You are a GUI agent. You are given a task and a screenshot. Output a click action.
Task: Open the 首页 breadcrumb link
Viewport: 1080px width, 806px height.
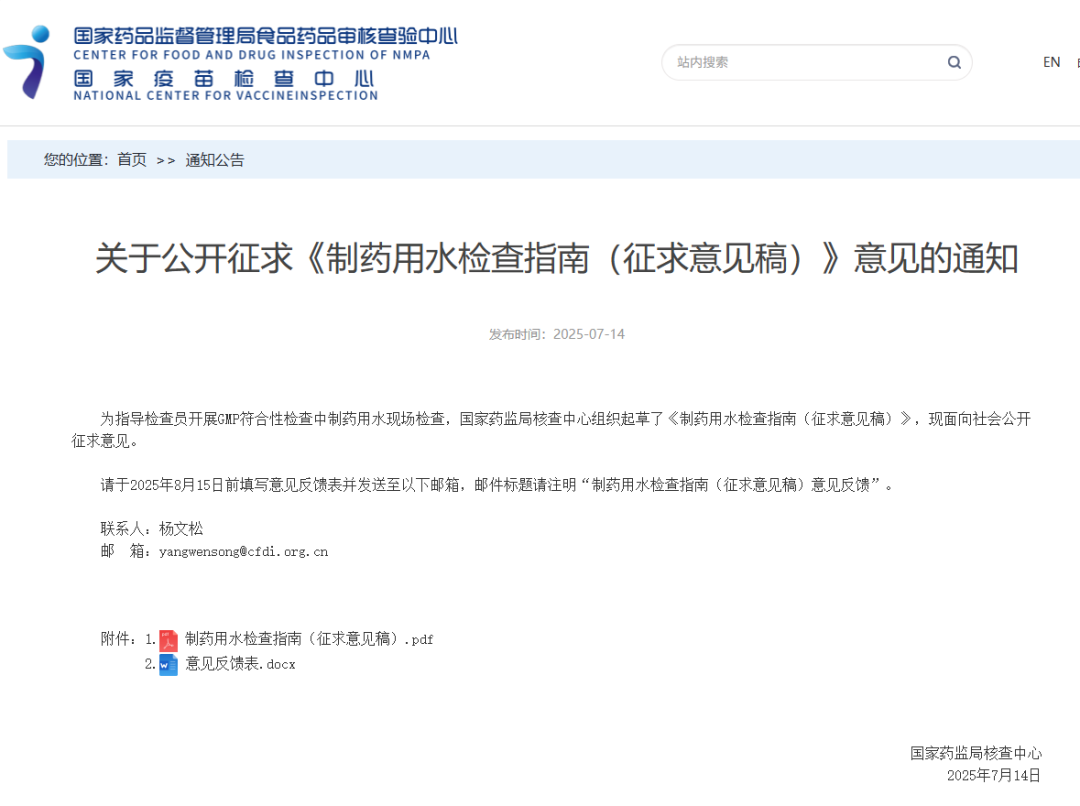(131, 160)
